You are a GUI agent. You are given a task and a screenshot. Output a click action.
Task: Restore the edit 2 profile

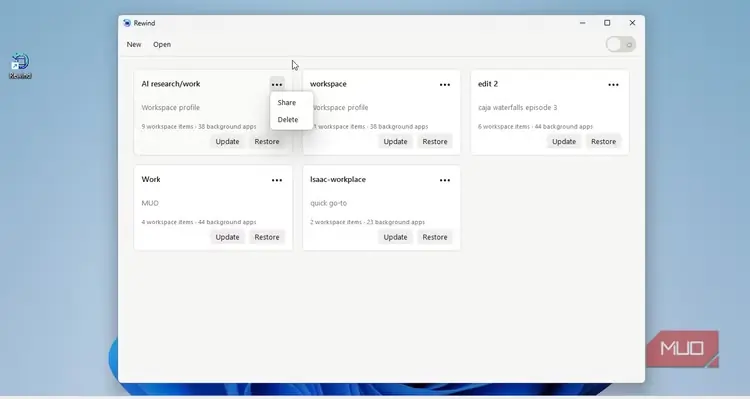pos(604,142)
